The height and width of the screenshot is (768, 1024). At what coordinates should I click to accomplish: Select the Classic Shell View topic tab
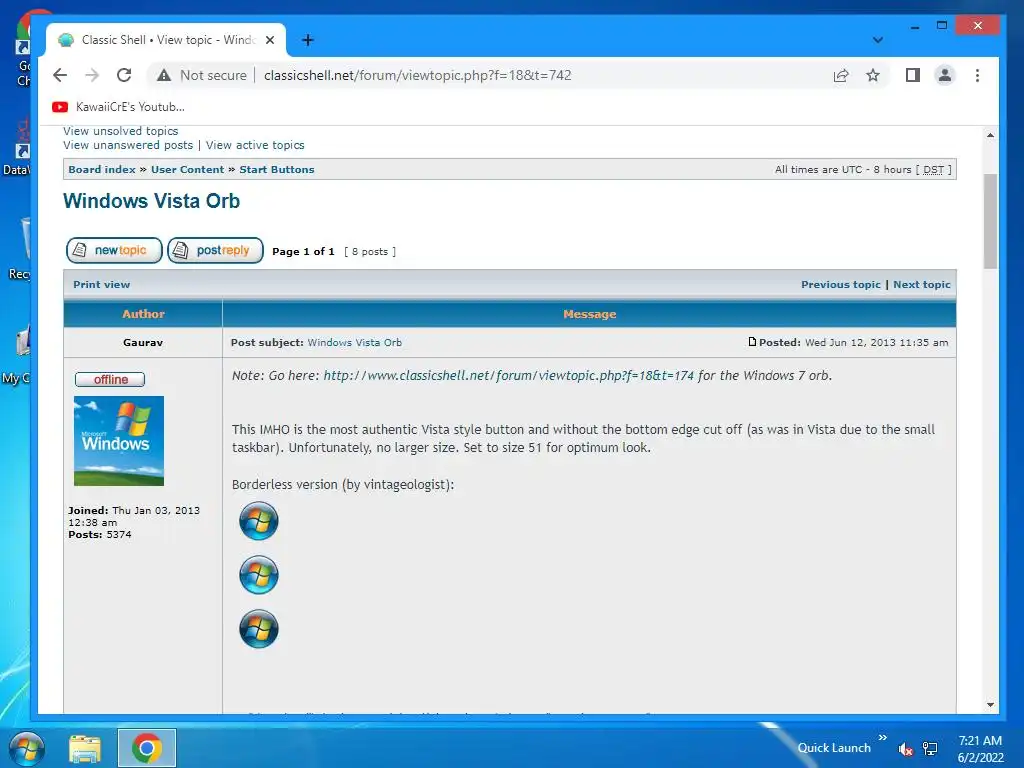167,40
